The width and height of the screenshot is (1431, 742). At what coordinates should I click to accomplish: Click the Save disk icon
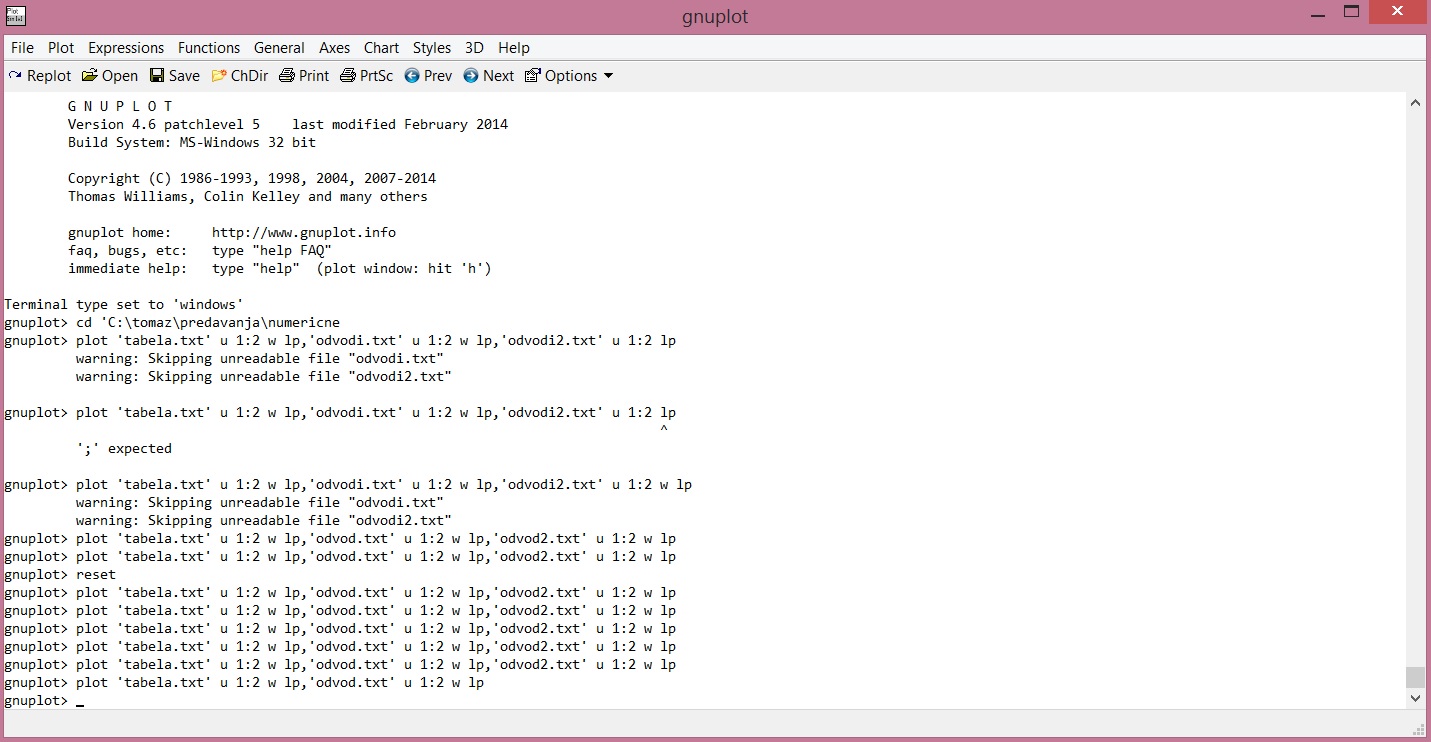157,76
